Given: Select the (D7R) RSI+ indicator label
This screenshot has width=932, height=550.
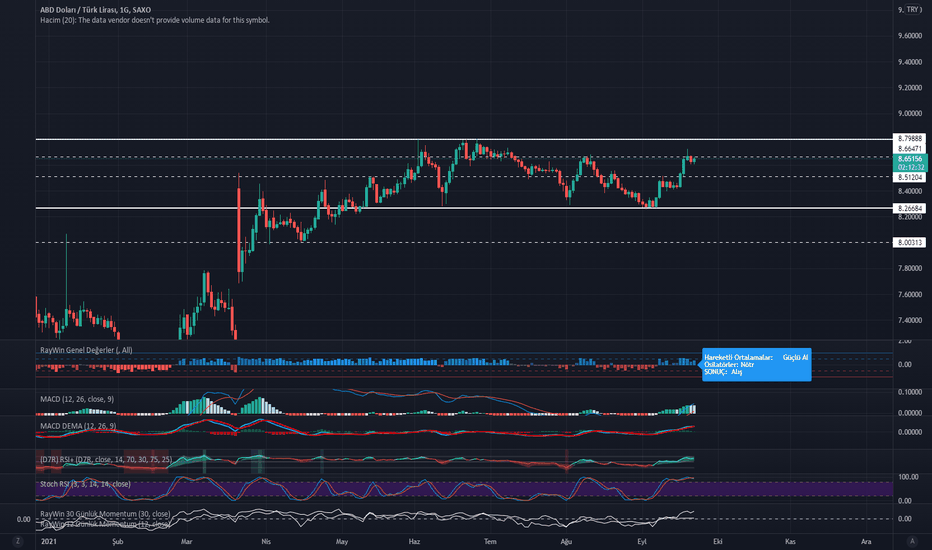Looking at the screenshot, I should 106,460.
